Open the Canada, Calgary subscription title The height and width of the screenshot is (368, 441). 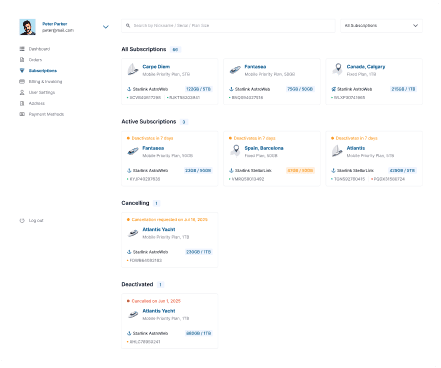[x=366, y=67]
